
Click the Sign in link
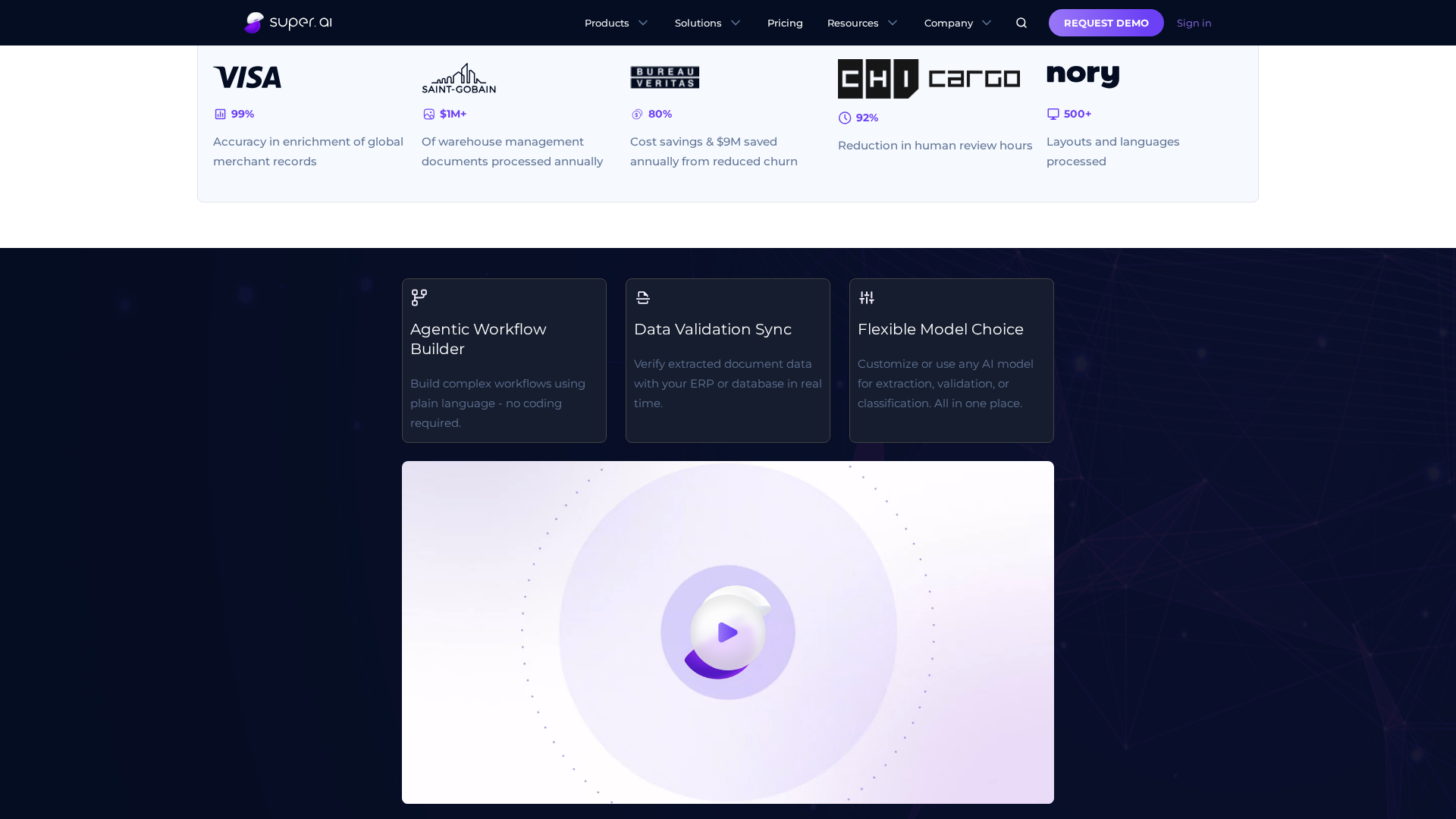(1194, 23)
